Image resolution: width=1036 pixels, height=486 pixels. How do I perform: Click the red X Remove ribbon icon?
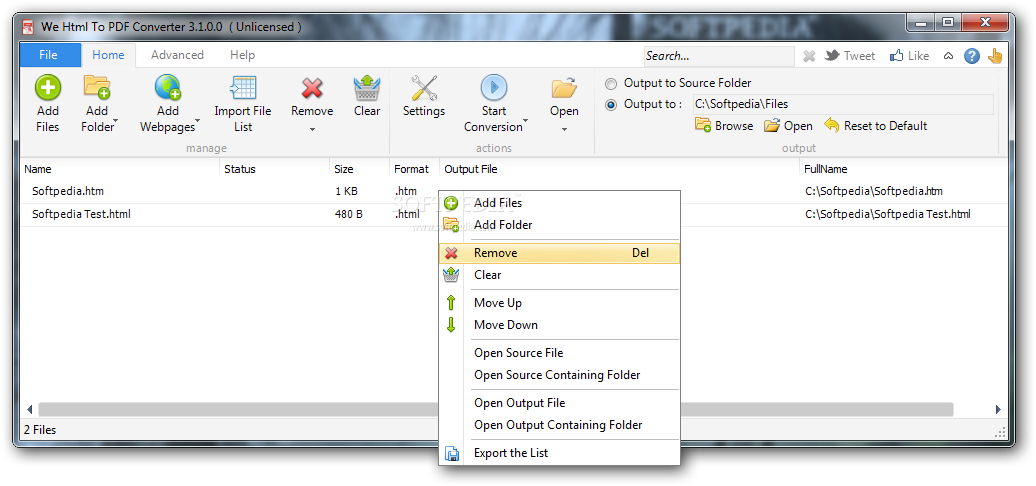[312, 87]
